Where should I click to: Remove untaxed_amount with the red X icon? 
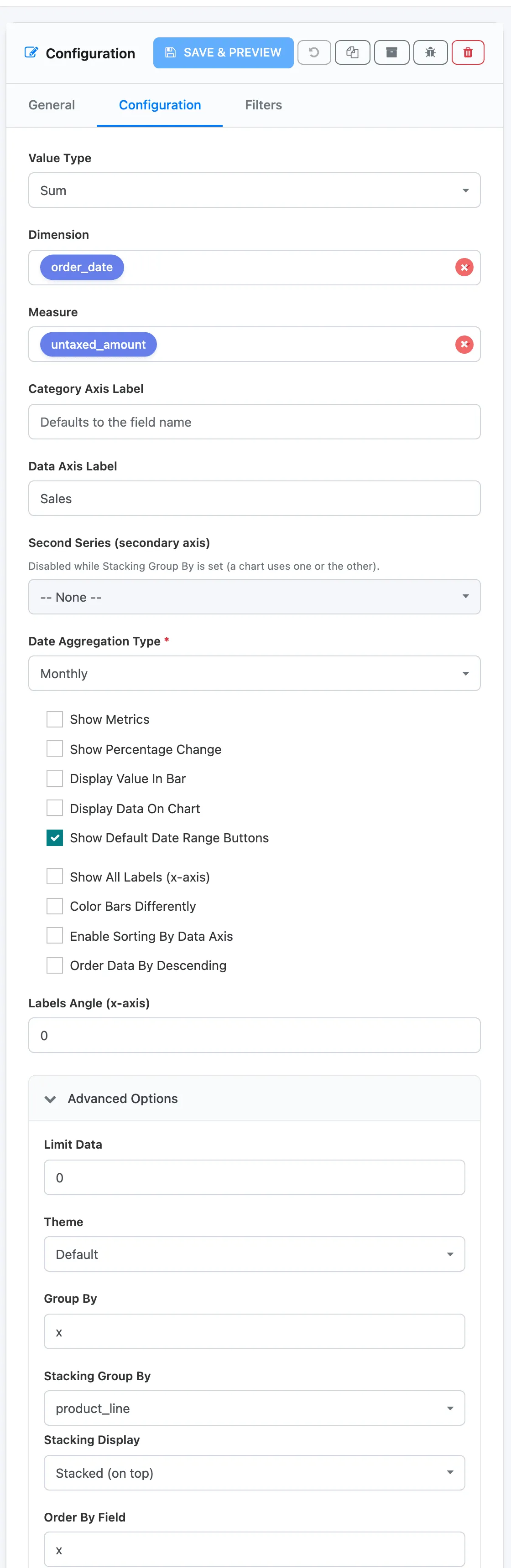(464, 345)
